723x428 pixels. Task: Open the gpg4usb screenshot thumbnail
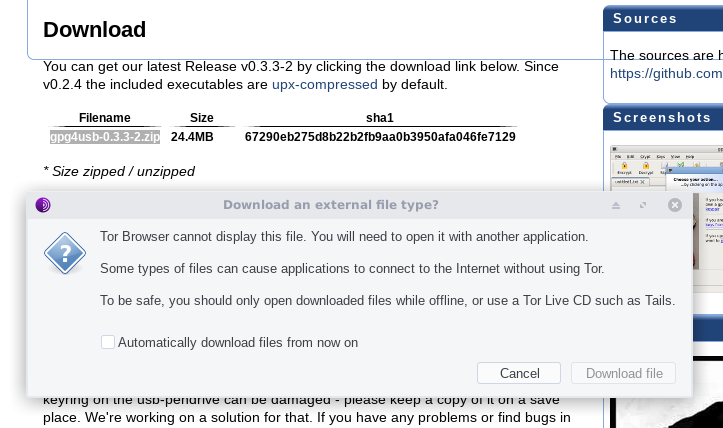point(666,168)
